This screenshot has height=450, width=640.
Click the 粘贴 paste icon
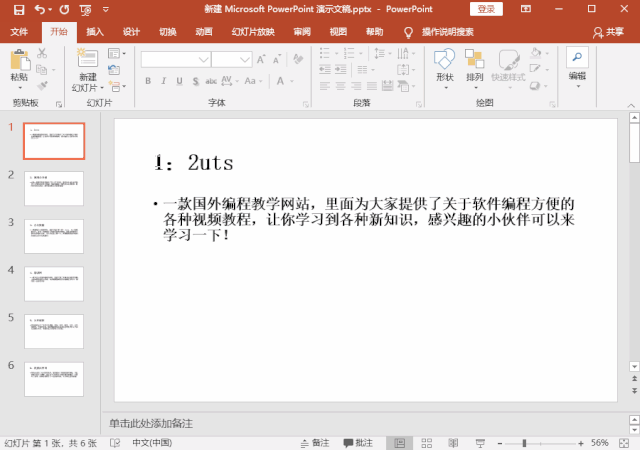[20, 60]
